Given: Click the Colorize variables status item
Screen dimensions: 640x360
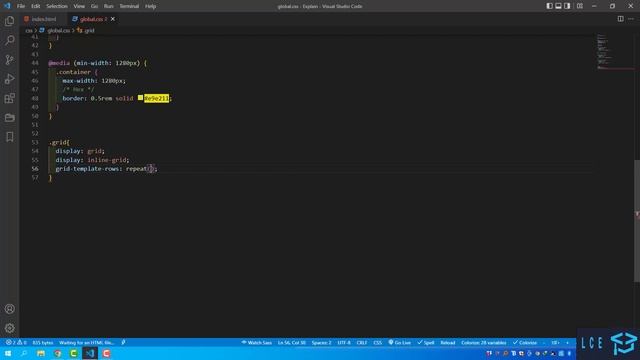Looking at the screenshot, I should pyautogui.click(x=484, y=342).
